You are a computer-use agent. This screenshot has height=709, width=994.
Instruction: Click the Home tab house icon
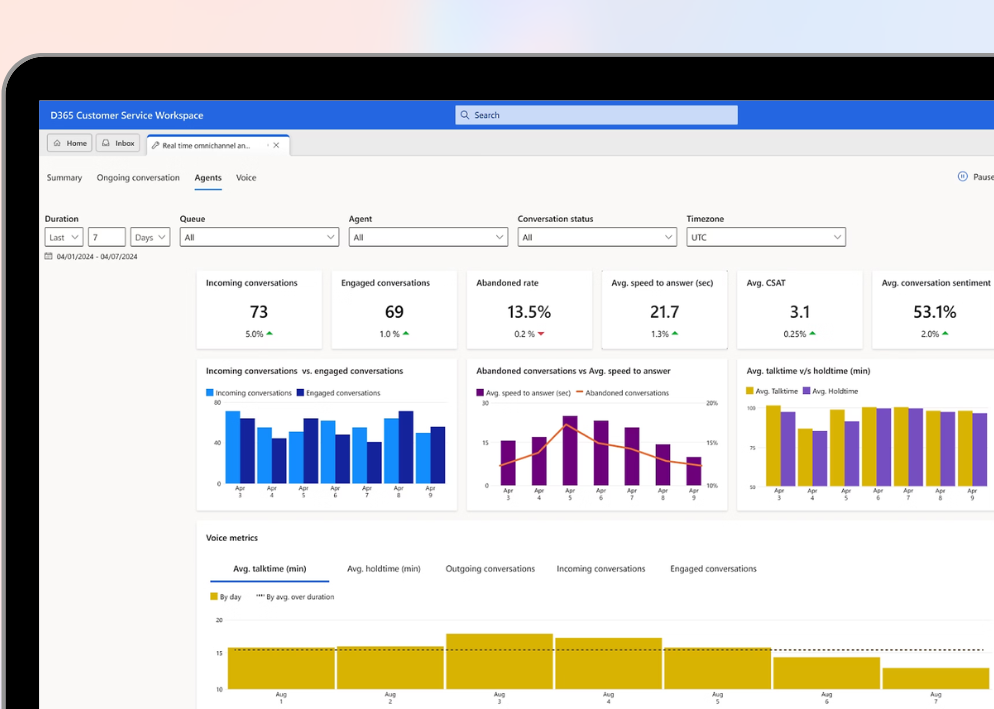57,143
